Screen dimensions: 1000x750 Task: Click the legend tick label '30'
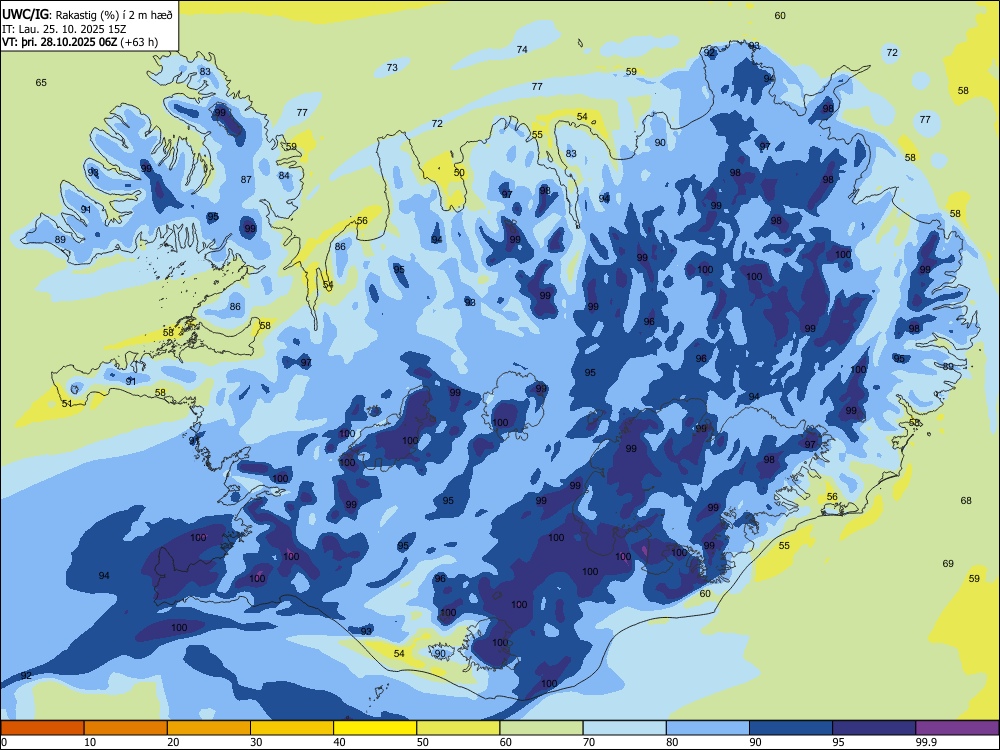click(x=256, y=742)
